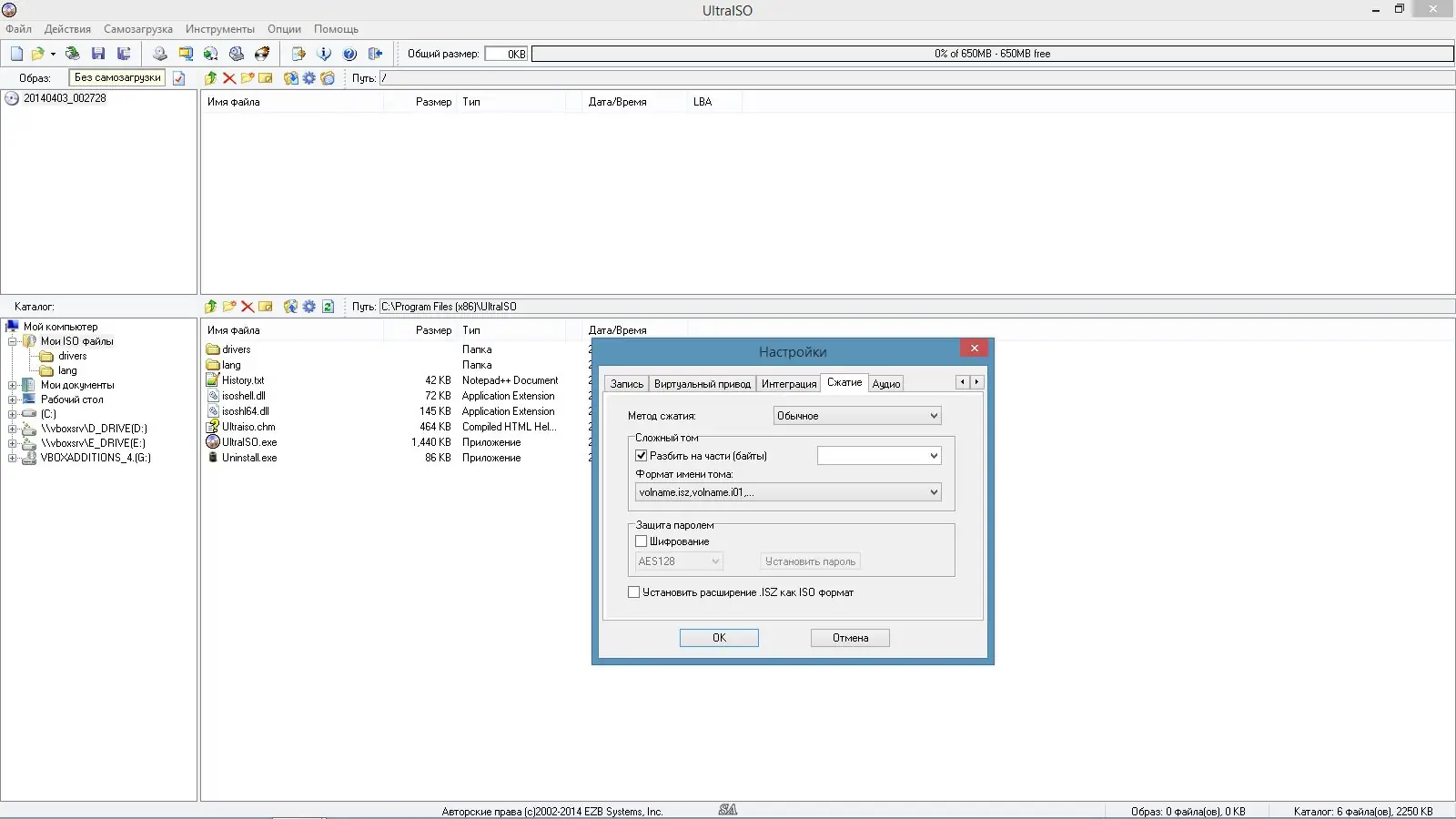Enable the Шифрование checkbox
The height and width of the screenshot is (819, 1456).
point(642,541)
